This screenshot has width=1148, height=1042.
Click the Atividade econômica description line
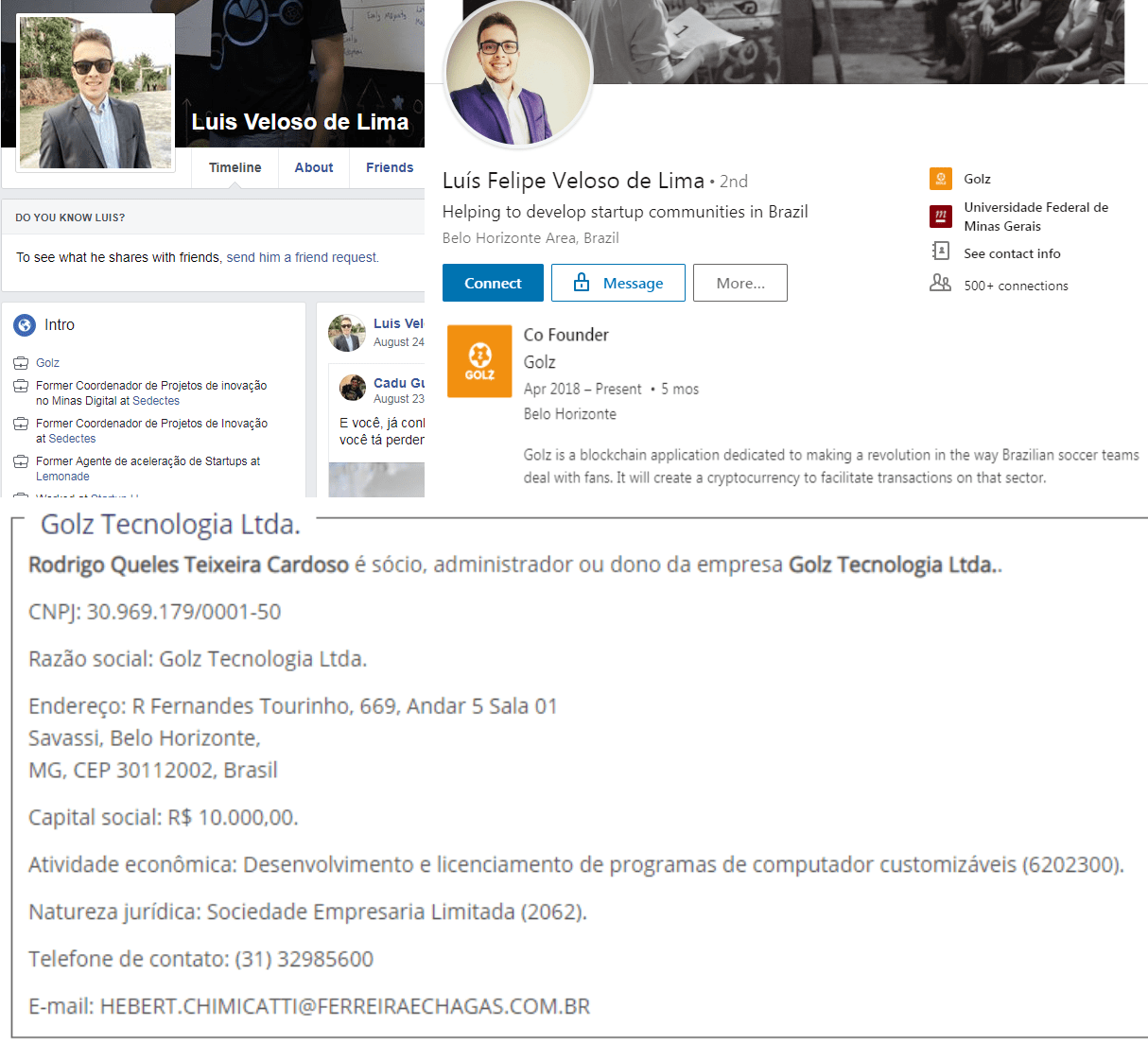(577, 864)
